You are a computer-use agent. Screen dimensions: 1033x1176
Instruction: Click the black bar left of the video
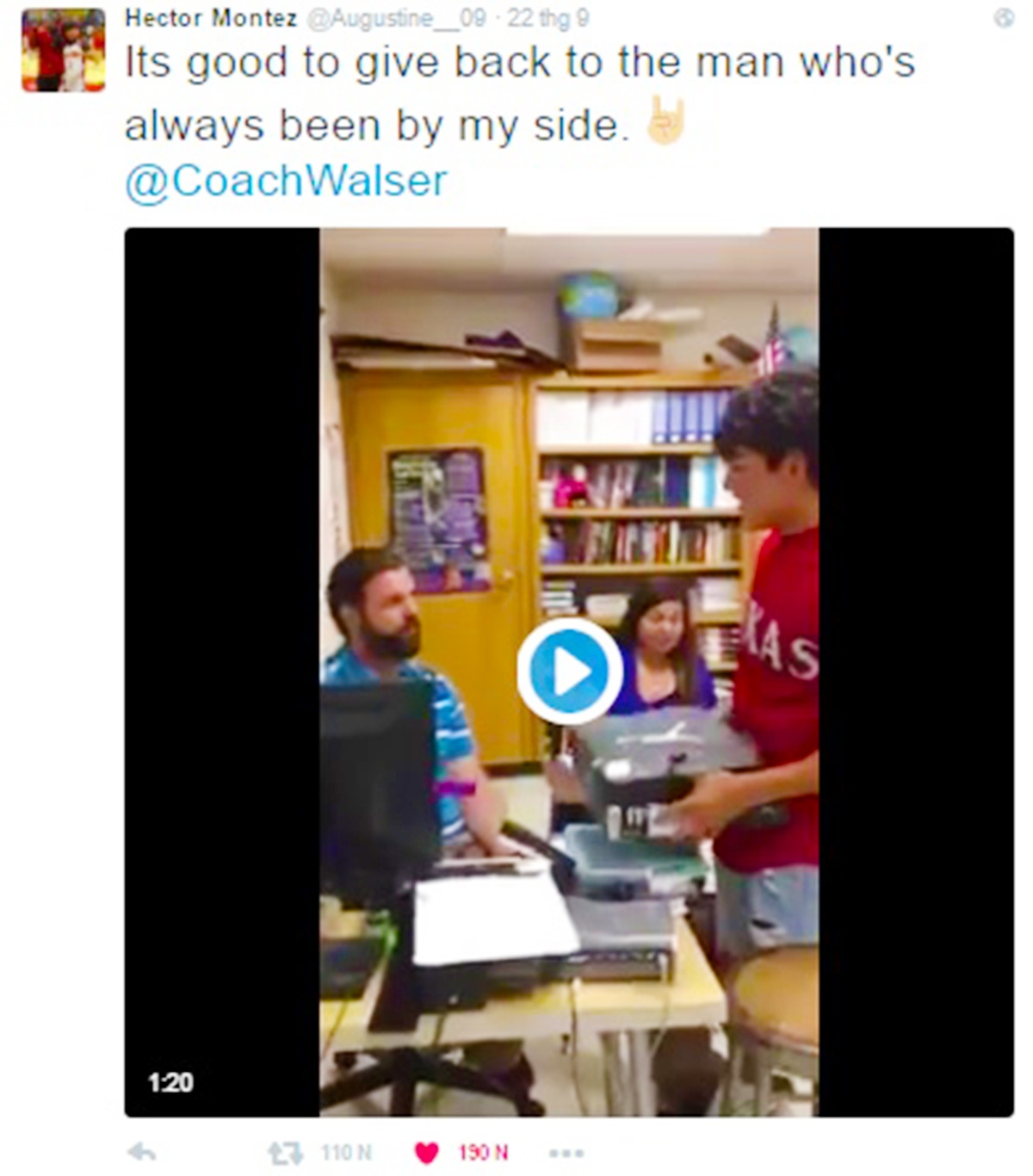point(222,672)
